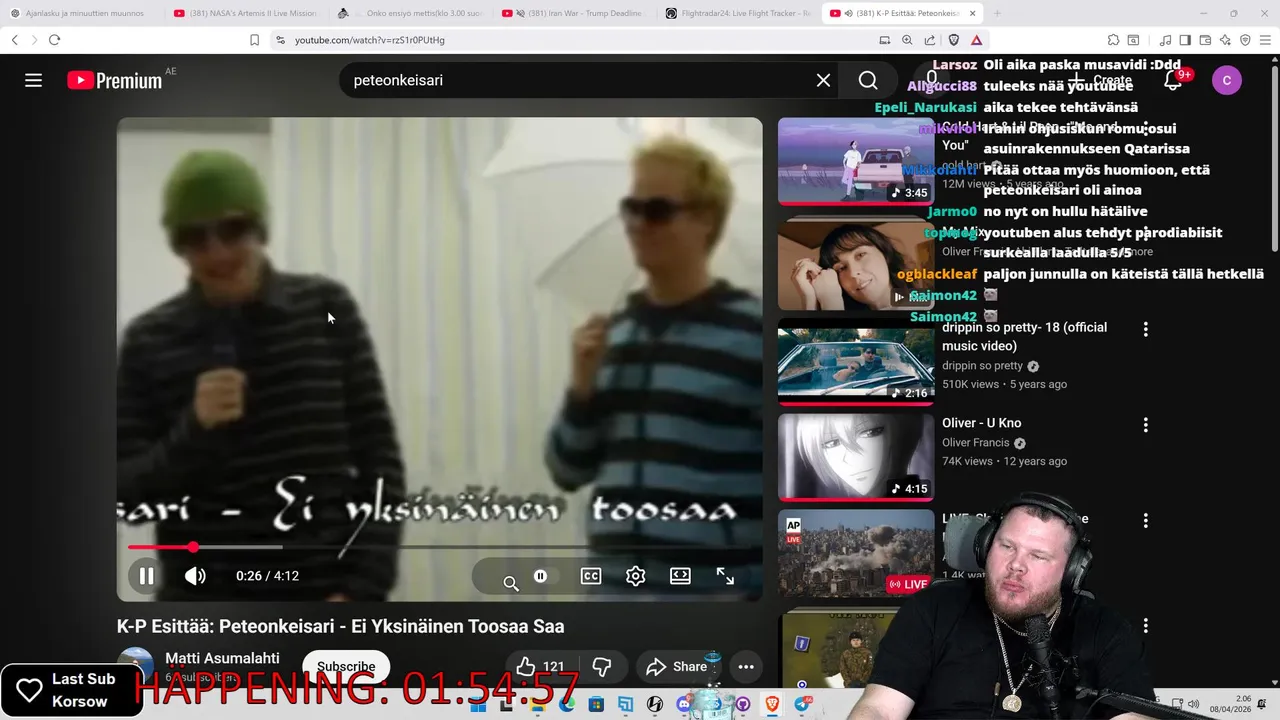Go to YouTube Premium home via logo

click(115, 81)
